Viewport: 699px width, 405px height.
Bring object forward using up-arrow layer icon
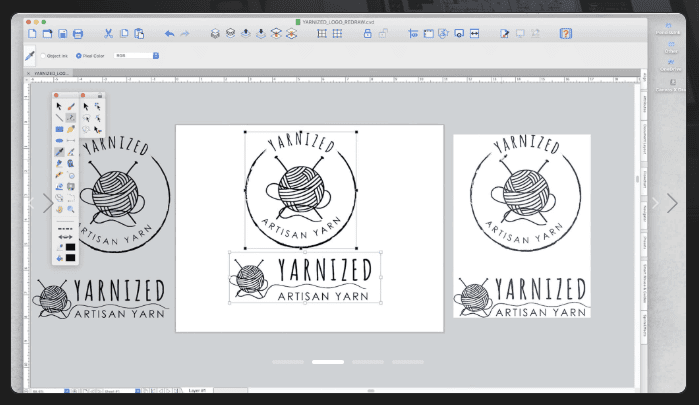tap(246, 34)
